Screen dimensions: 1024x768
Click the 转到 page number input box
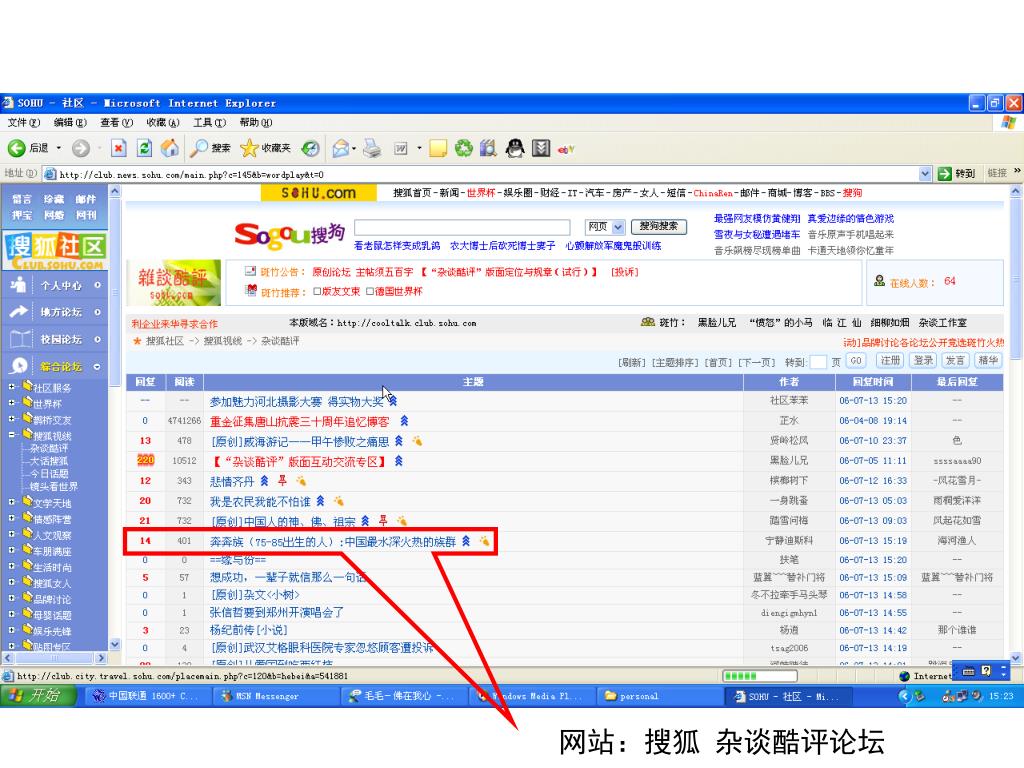coord(818,362)
